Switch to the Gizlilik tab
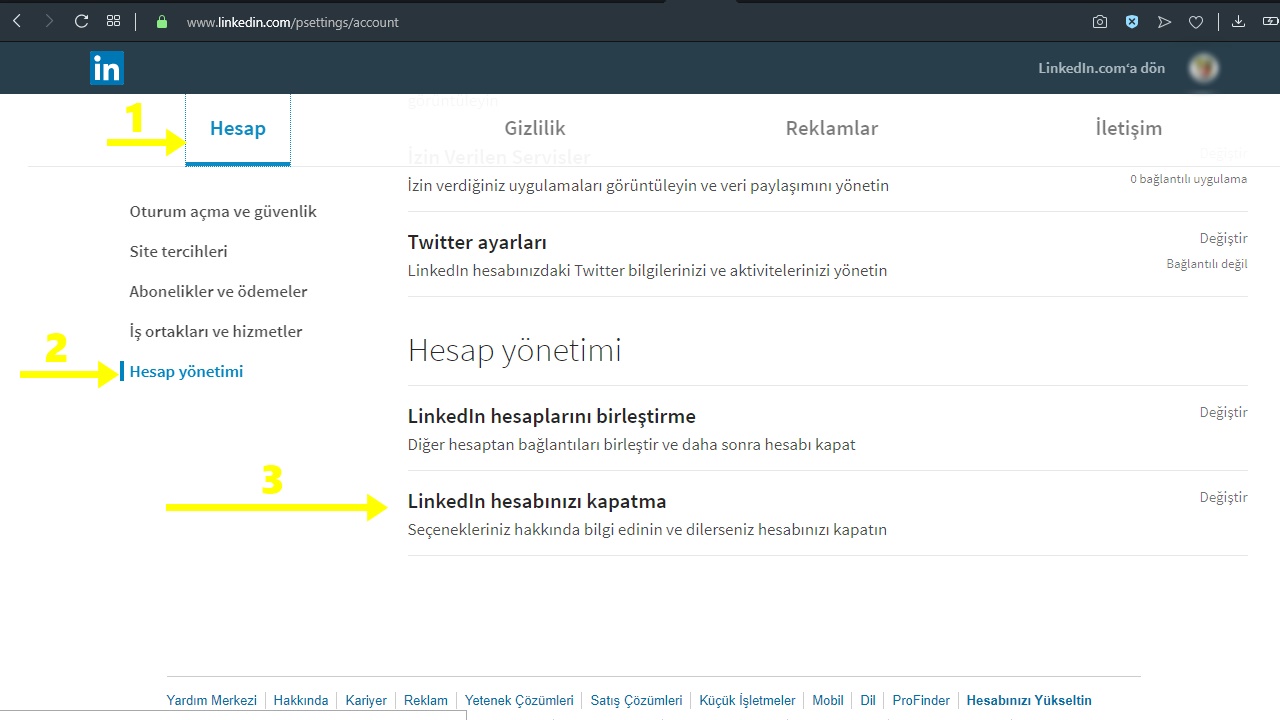The height and width of the screenshot is (720, 1280). 535,128
